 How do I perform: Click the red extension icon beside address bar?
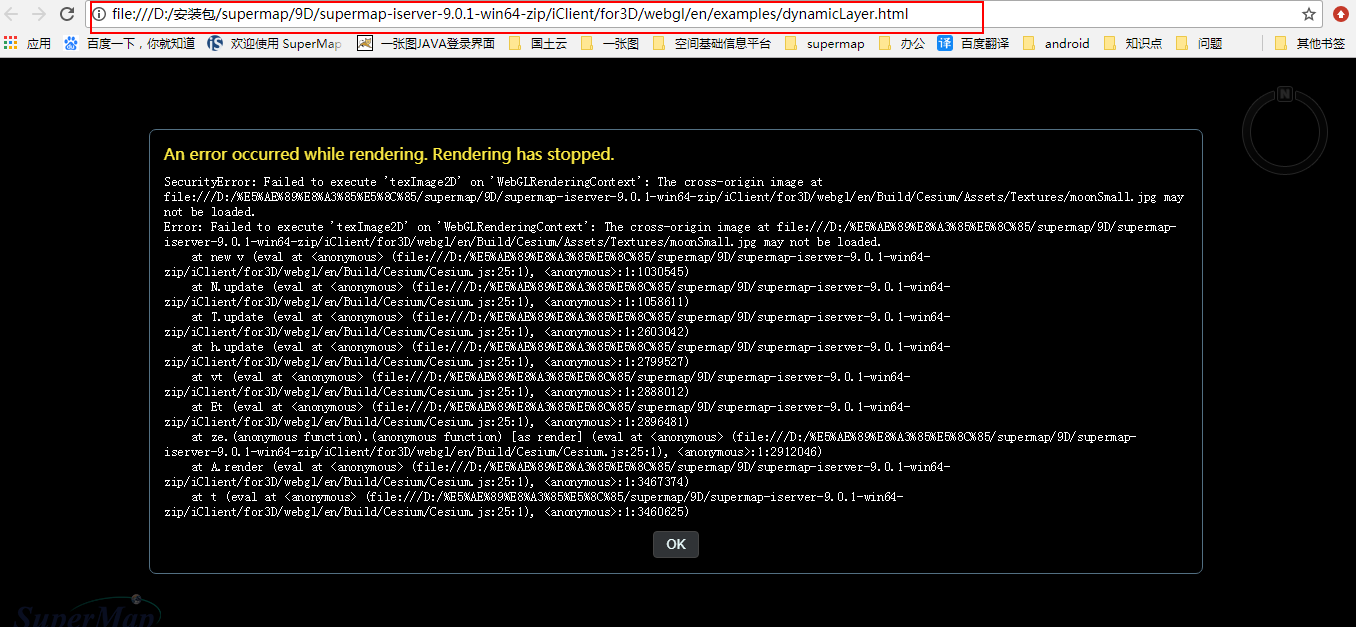1342,15
